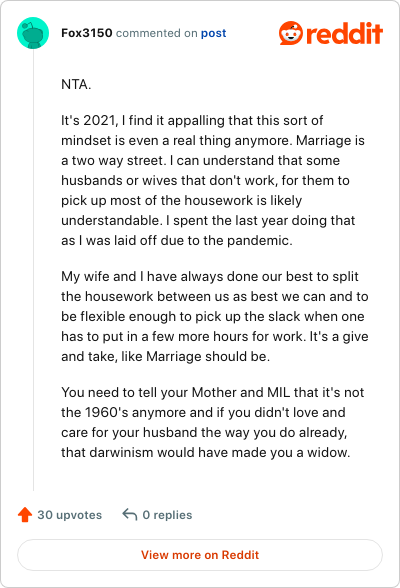This screenshot has width=400, height=588.
Task: Click the paragraph starting "It's 2021"
Action: point(213,180)
